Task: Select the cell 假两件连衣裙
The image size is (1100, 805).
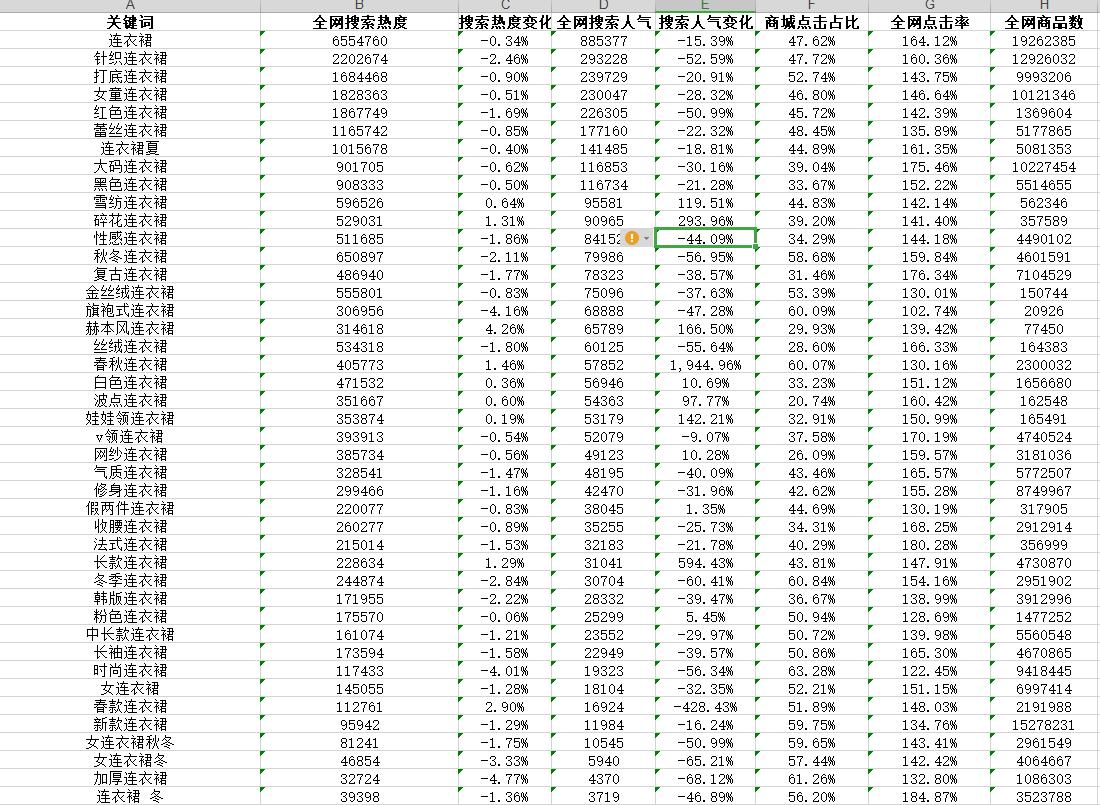Action: [x=130, y=509]
